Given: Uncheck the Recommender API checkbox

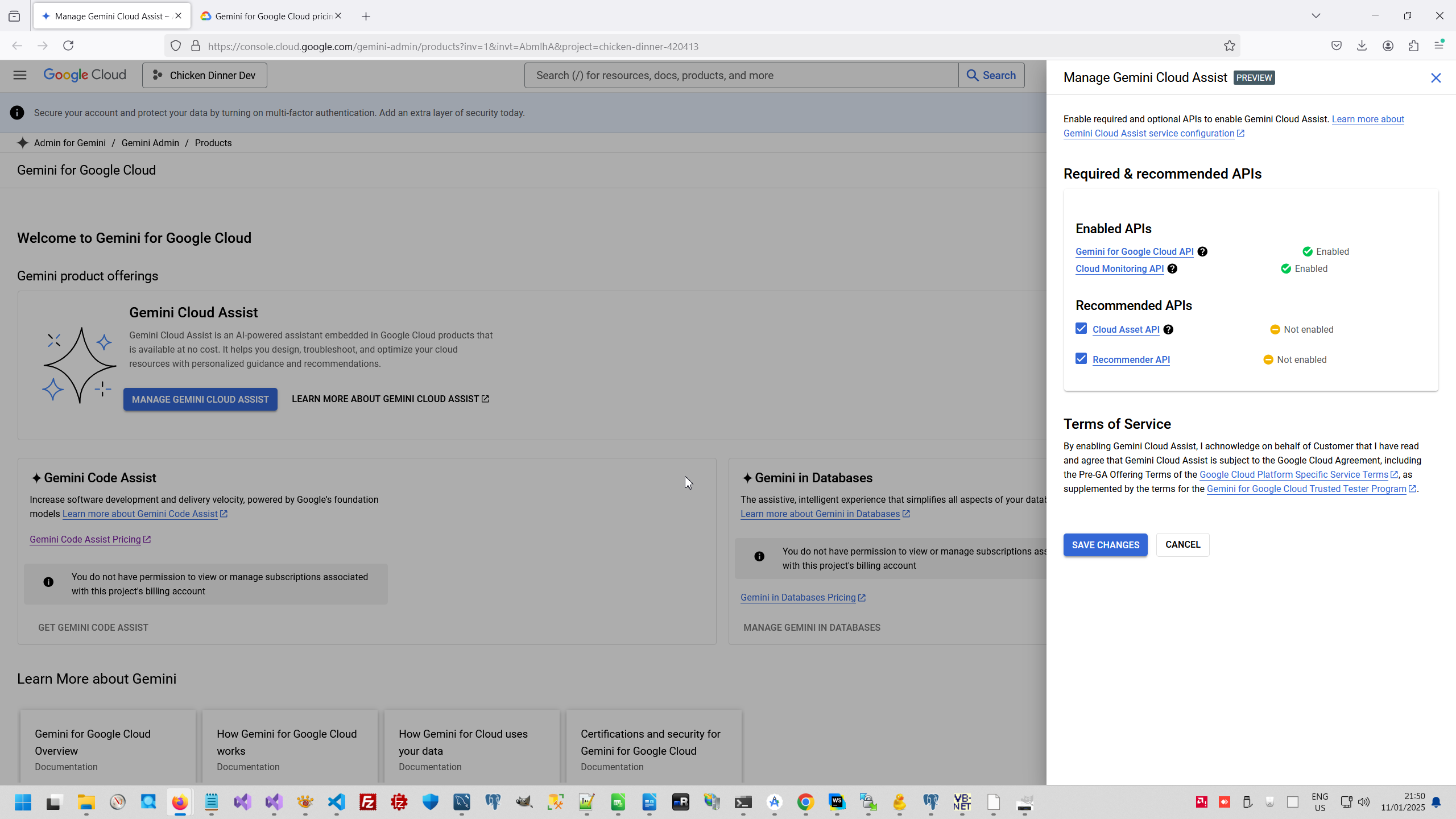Looking at the screenshot, I should [1081, 359].
